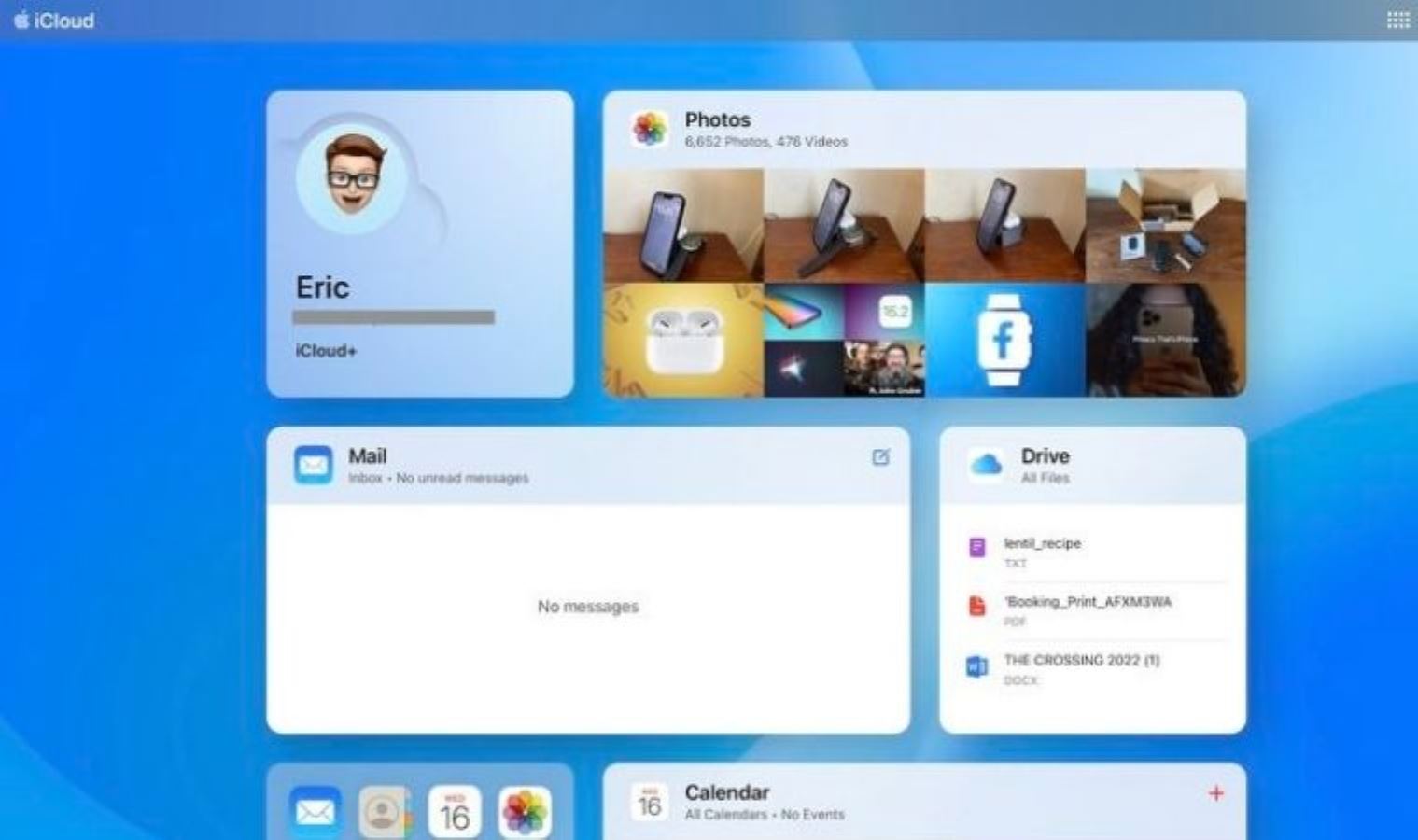Click the name Eric on profile tile

click(x=322, y=287)
